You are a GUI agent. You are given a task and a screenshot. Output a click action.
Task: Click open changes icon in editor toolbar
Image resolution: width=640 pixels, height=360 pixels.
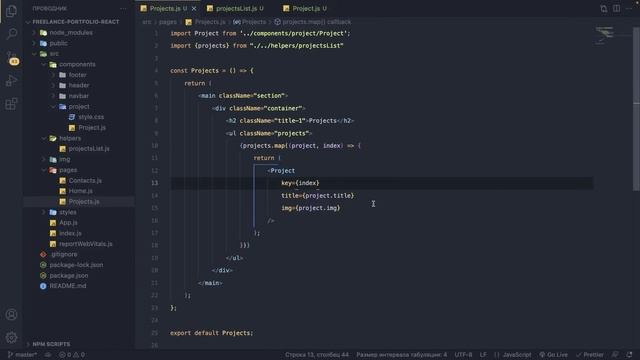603,9
